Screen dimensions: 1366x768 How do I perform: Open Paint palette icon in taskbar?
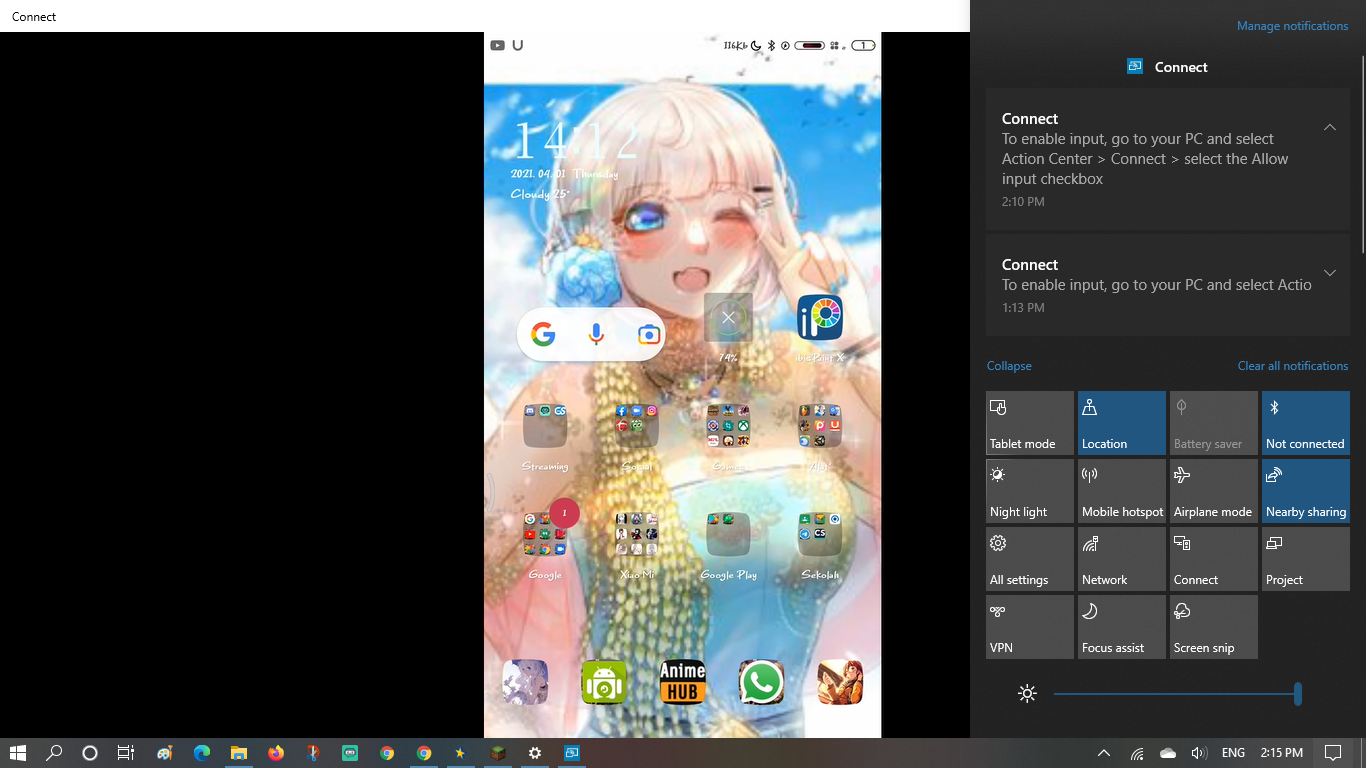165,753
